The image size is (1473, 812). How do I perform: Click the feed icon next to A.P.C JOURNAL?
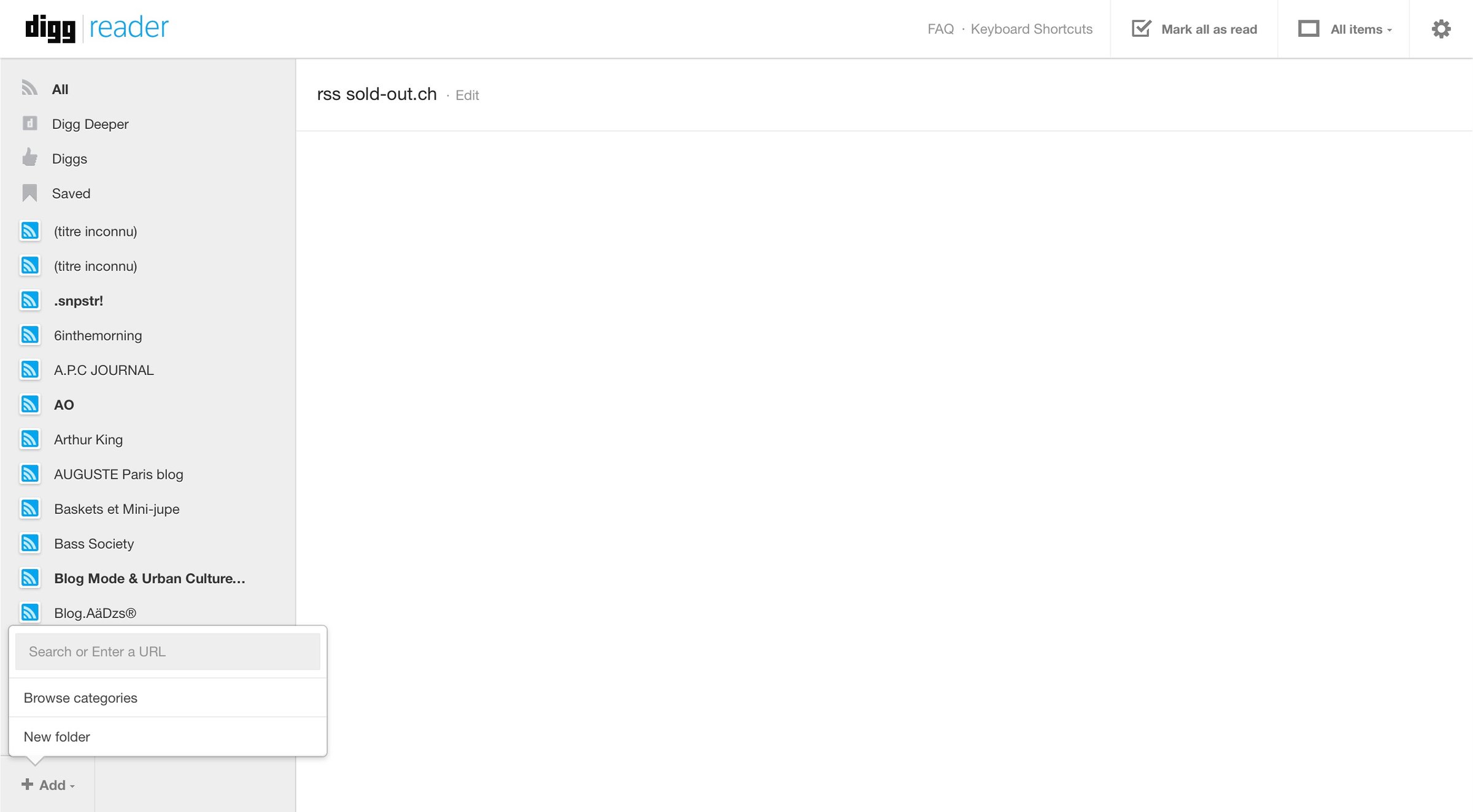coord(30,369)
